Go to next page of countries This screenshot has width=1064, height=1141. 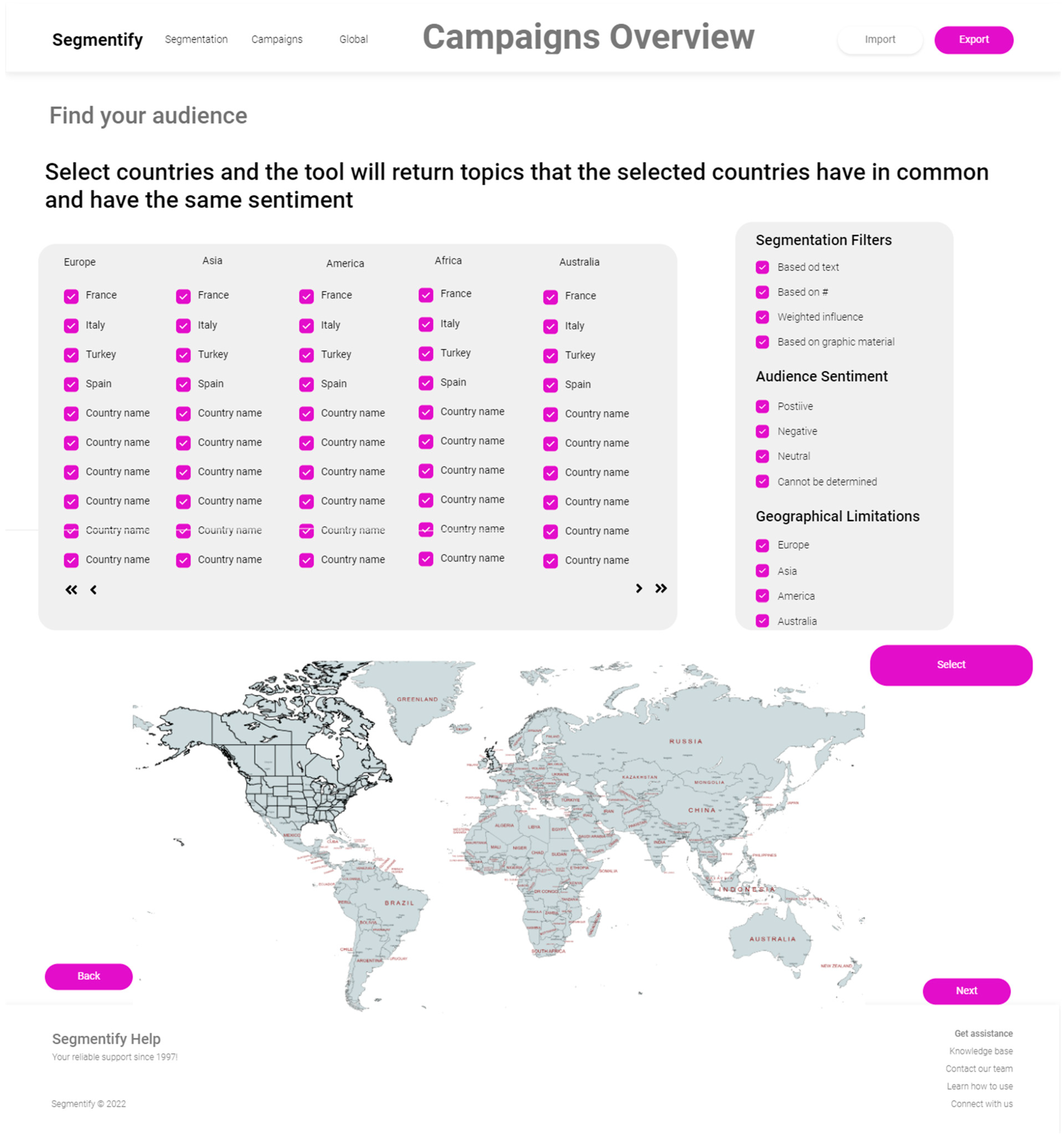(638, 588)
